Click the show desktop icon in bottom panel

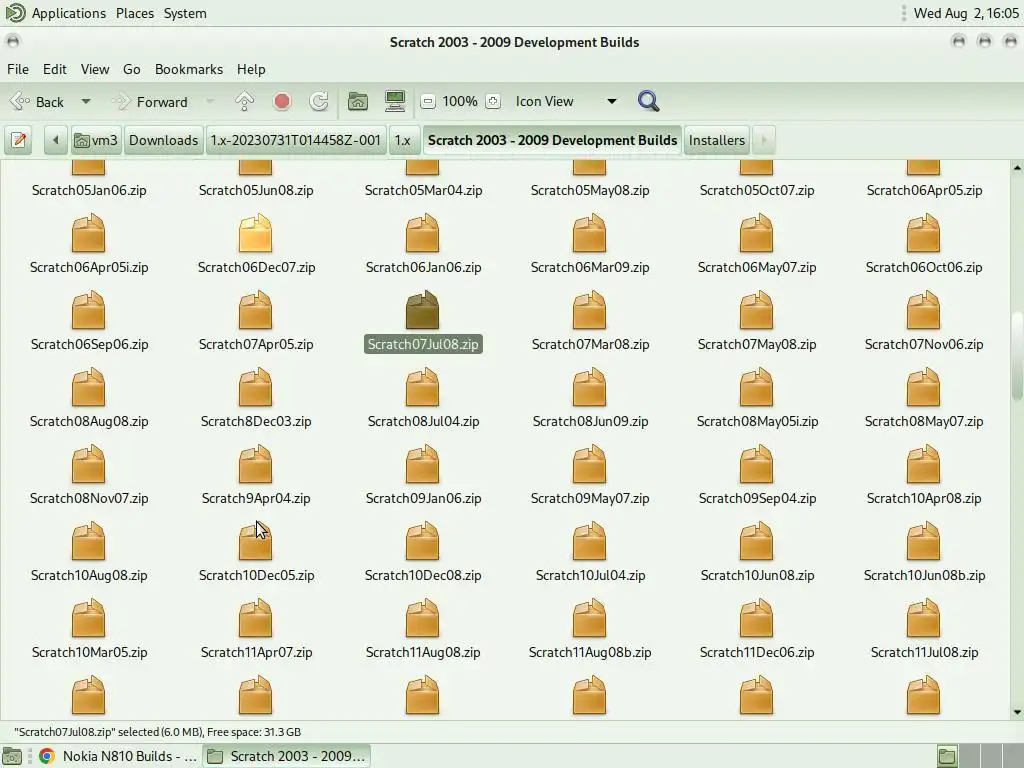[12, 756]
